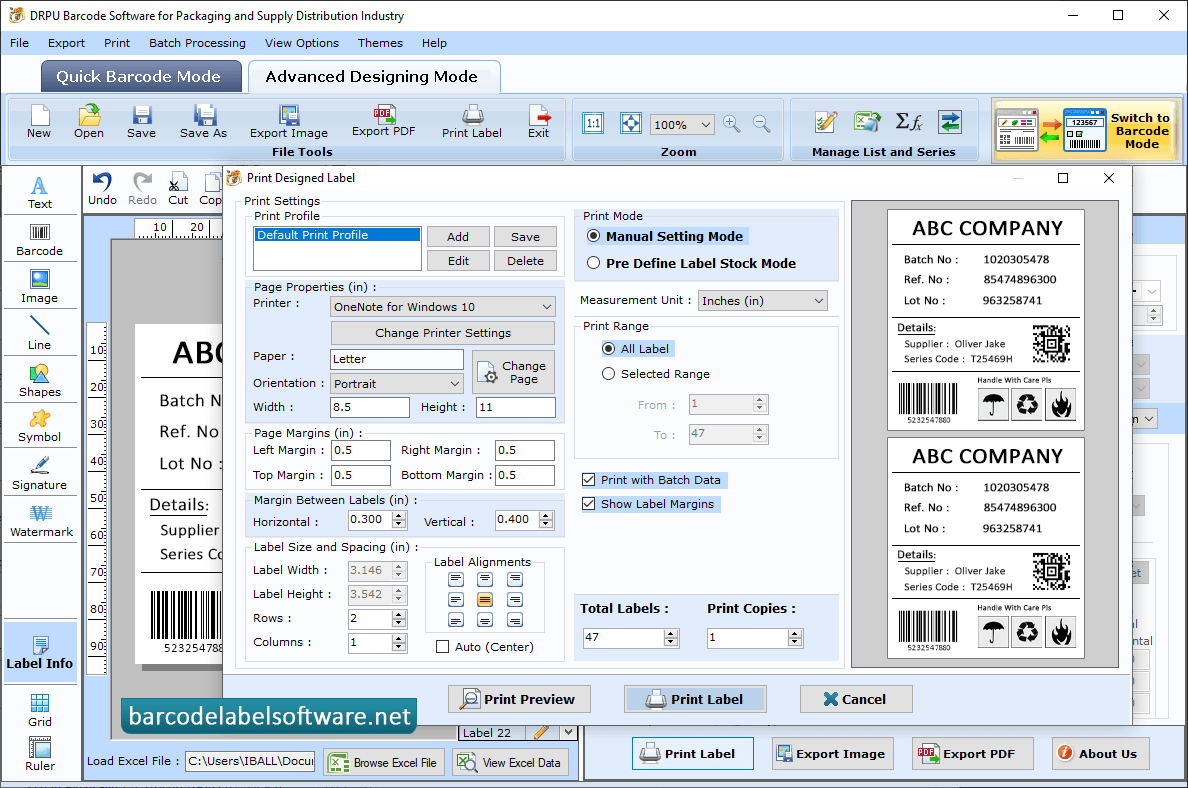Select the Barcode tool
The height and width of the screenshot is (788, 1188).
click(x=39, y=240)
